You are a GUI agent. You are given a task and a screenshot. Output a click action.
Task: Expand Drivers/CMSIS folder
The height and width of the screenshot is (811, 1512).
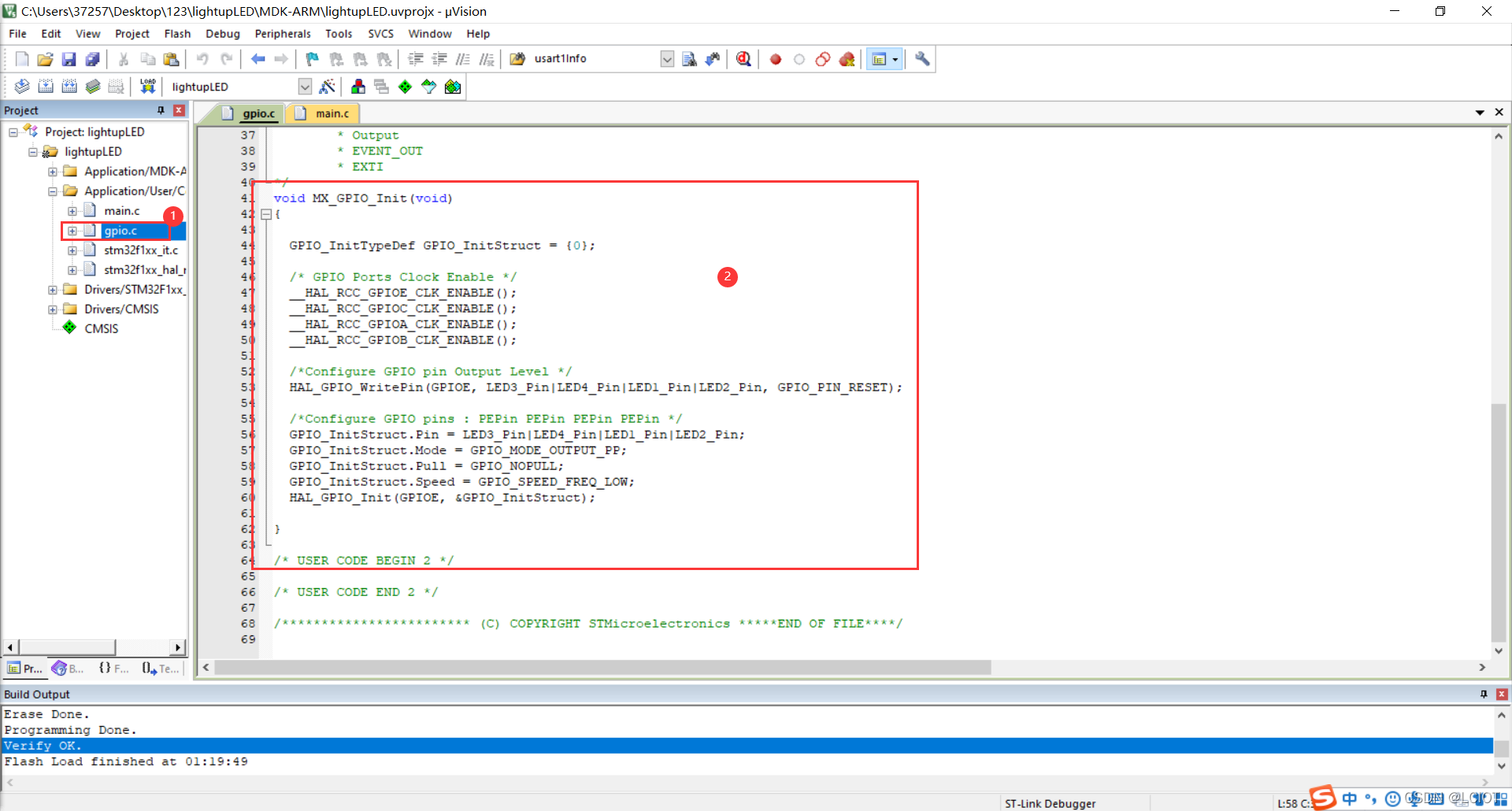(x=53, y=309)
